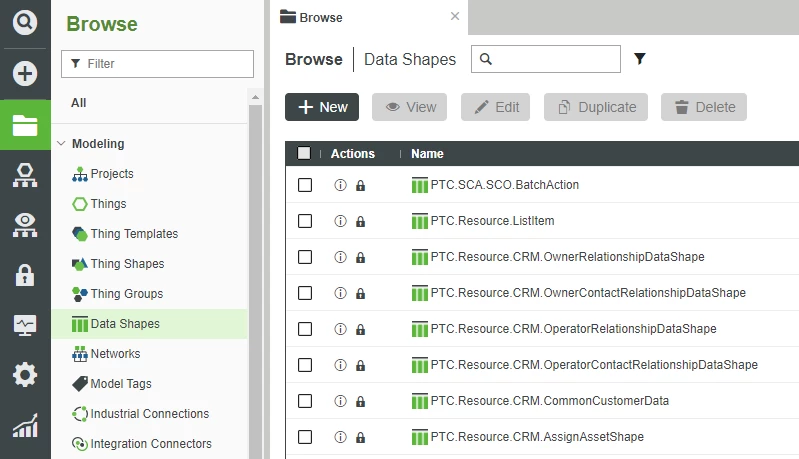Open the bar chart analytics icon in left rail
This screenshot has width=799, height=459.
[x=24, y=425]
